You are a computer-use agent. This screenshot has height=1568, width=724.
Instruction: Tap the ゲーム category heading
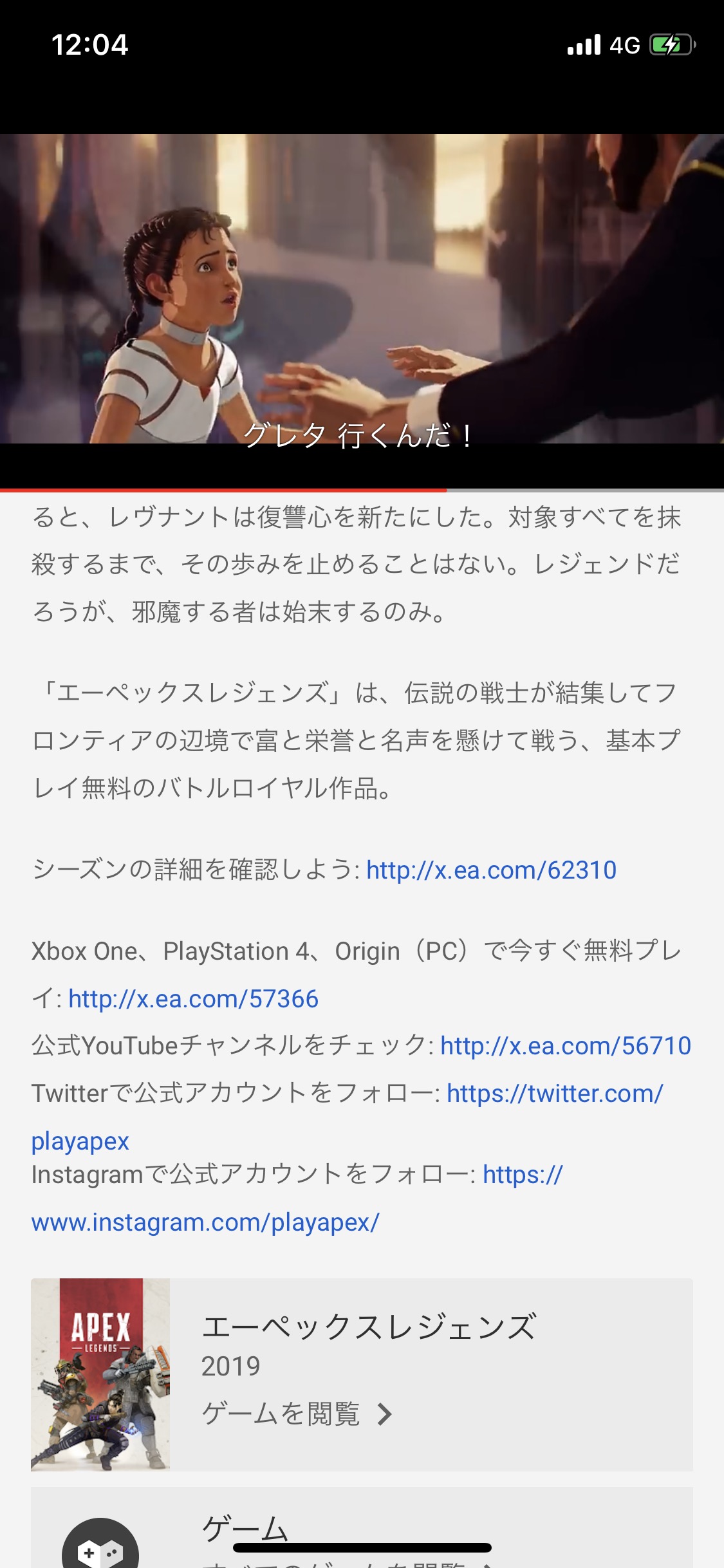245,1527
